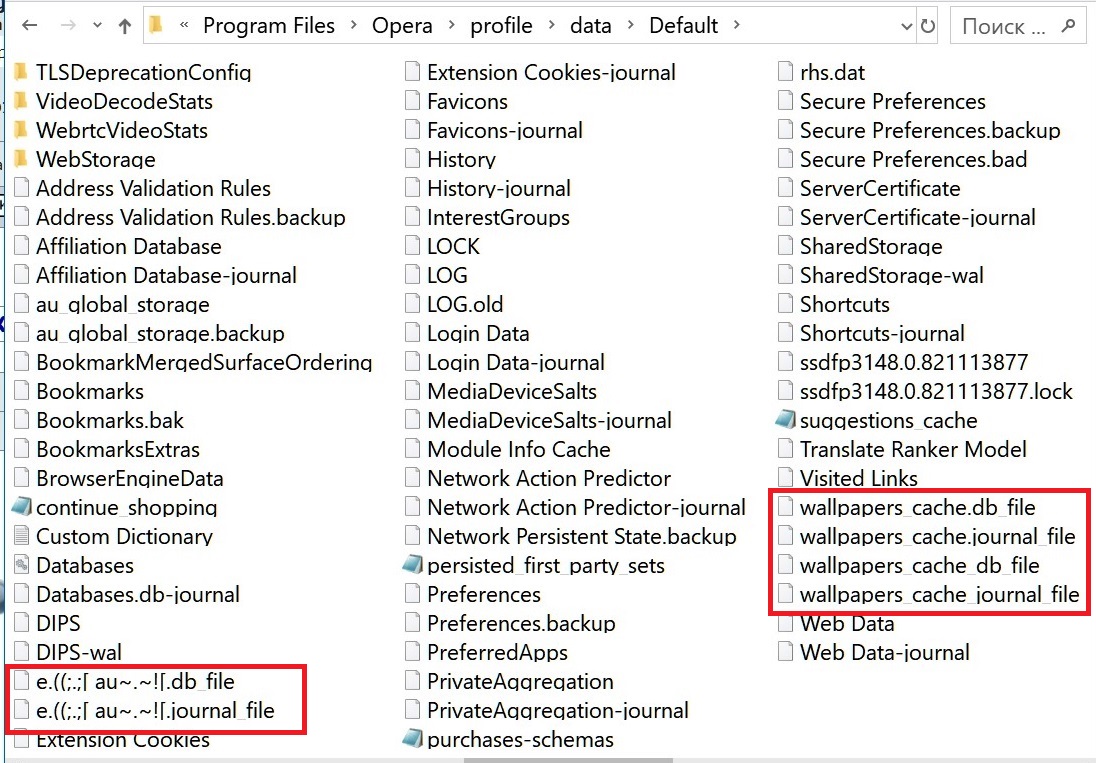
Task: Navigate to data breadcrumb segment
Action: pyautogui.click(x=591, y=26)
